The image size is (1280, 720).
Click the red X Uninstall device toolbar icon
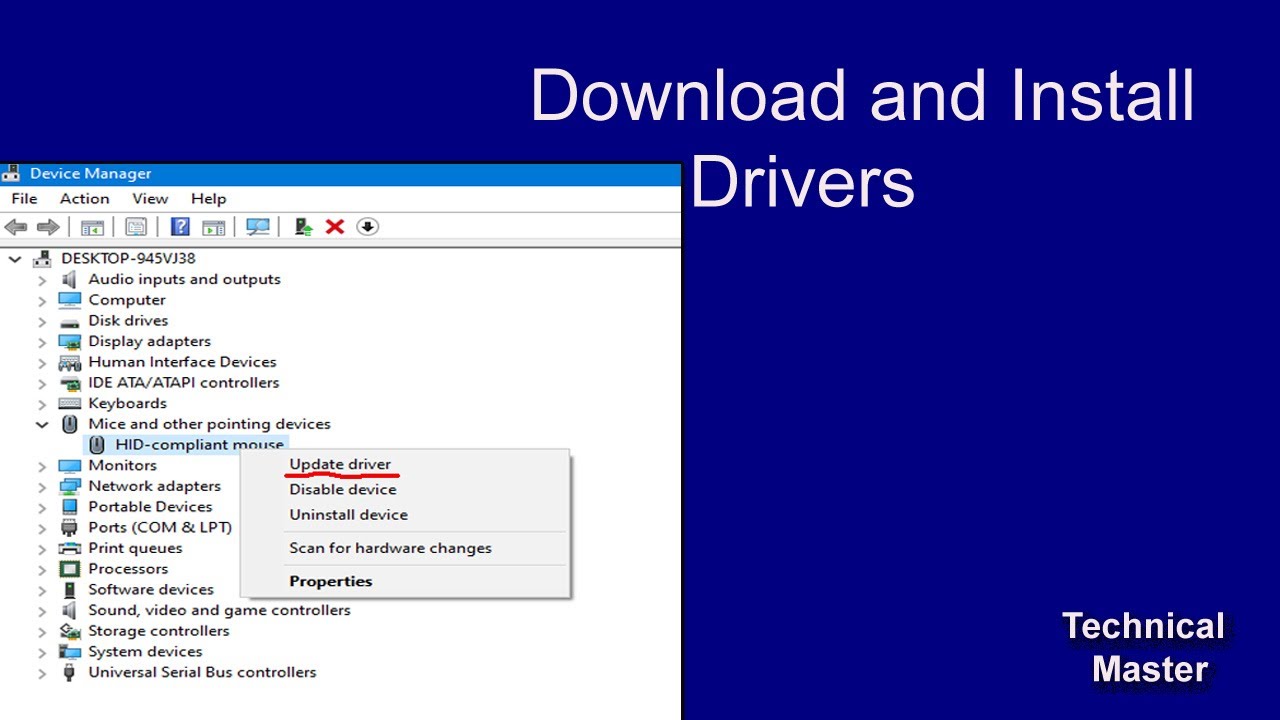(335, 227)
